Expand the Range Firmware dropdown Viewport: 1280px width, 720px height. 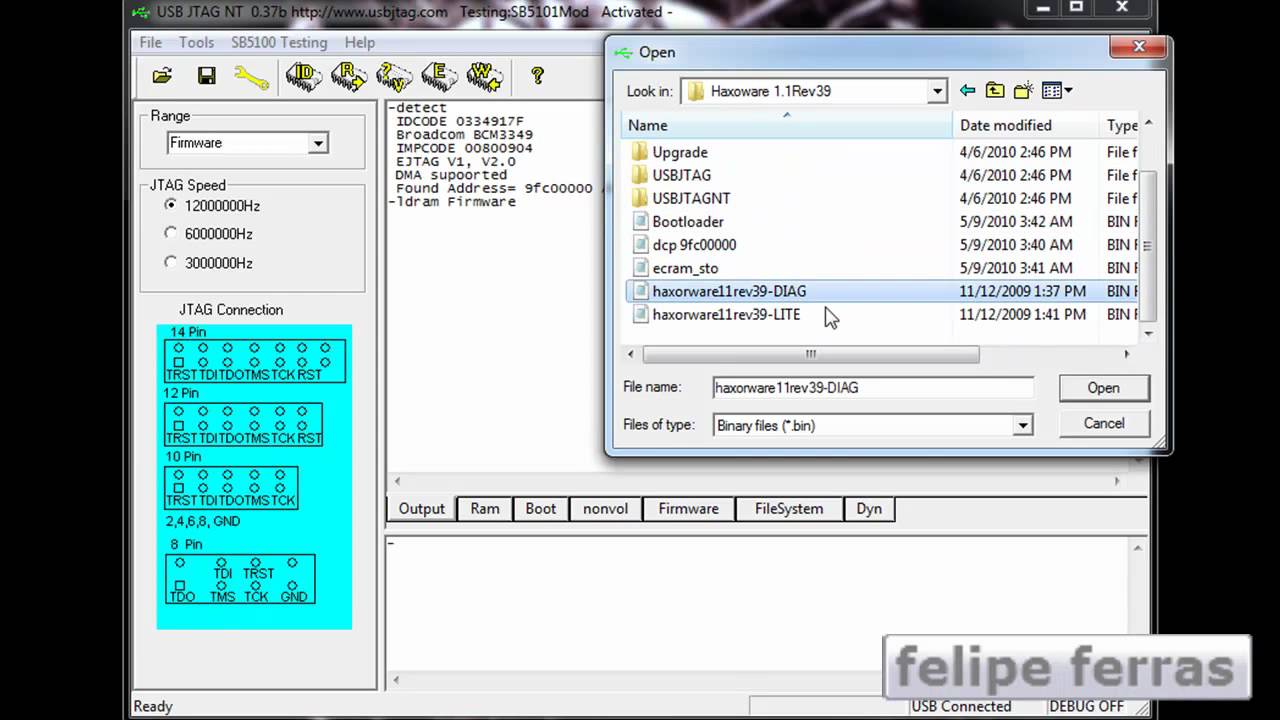coord(317,143)
